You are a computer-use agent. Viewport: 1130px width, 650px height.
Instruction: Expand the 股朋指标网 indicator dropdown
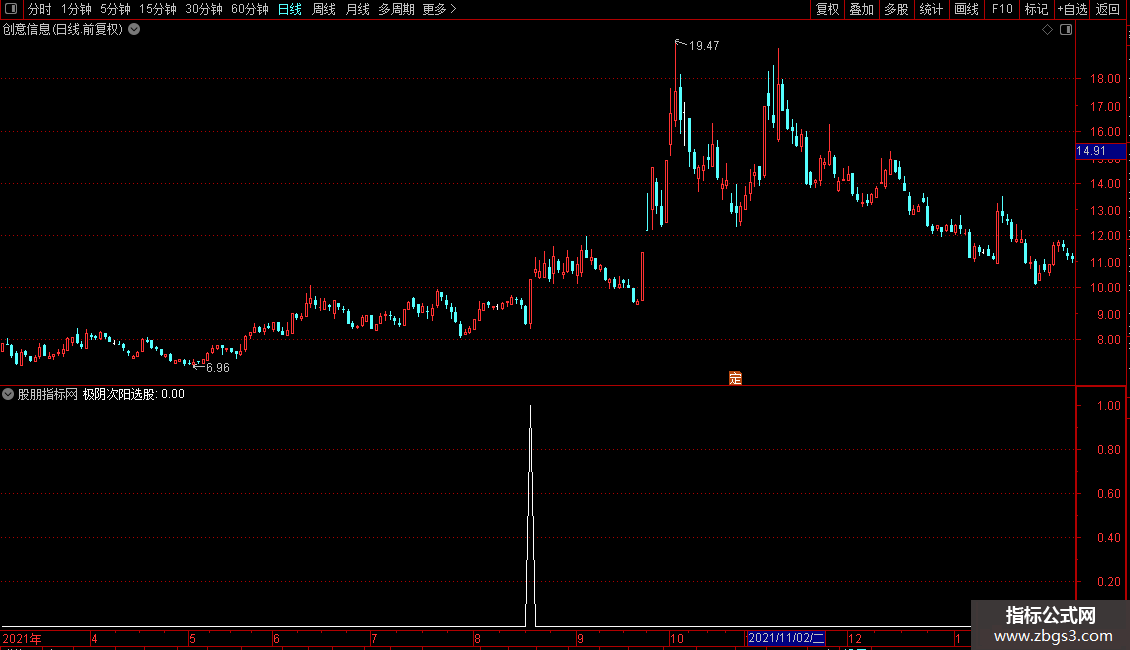[x=8, y=394]
